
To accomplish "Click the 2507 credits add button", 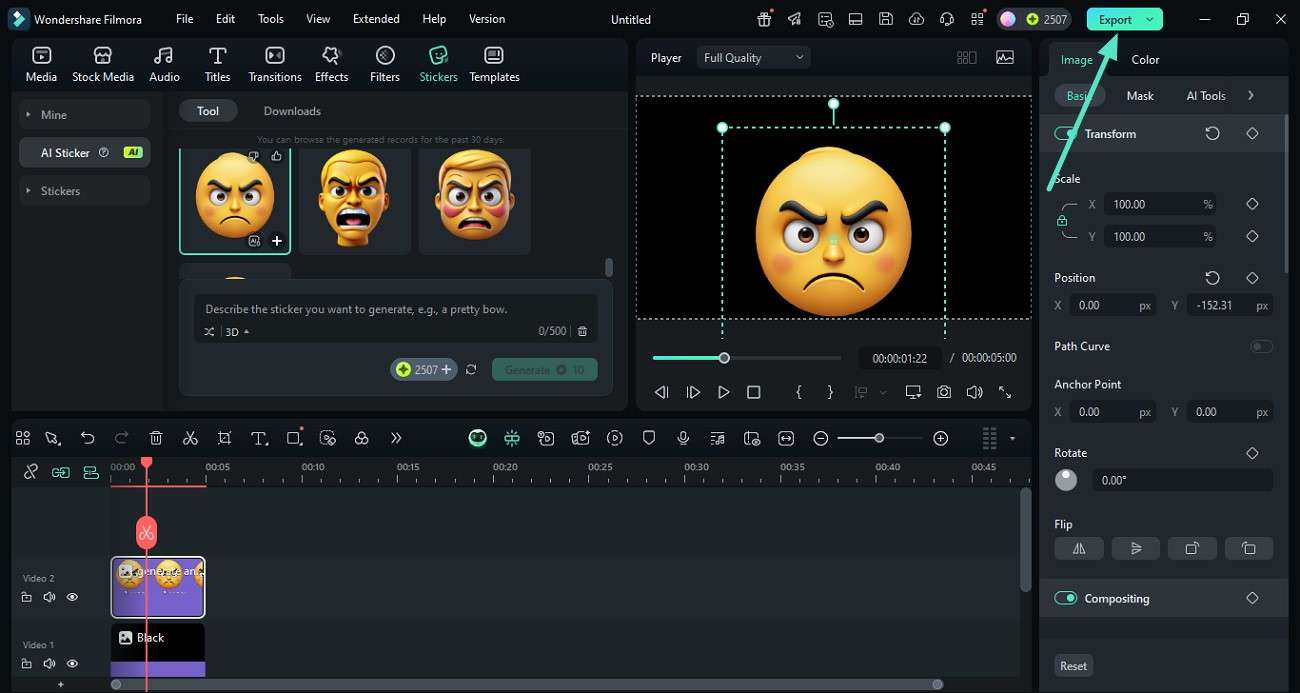I will (x=446, y=370).
